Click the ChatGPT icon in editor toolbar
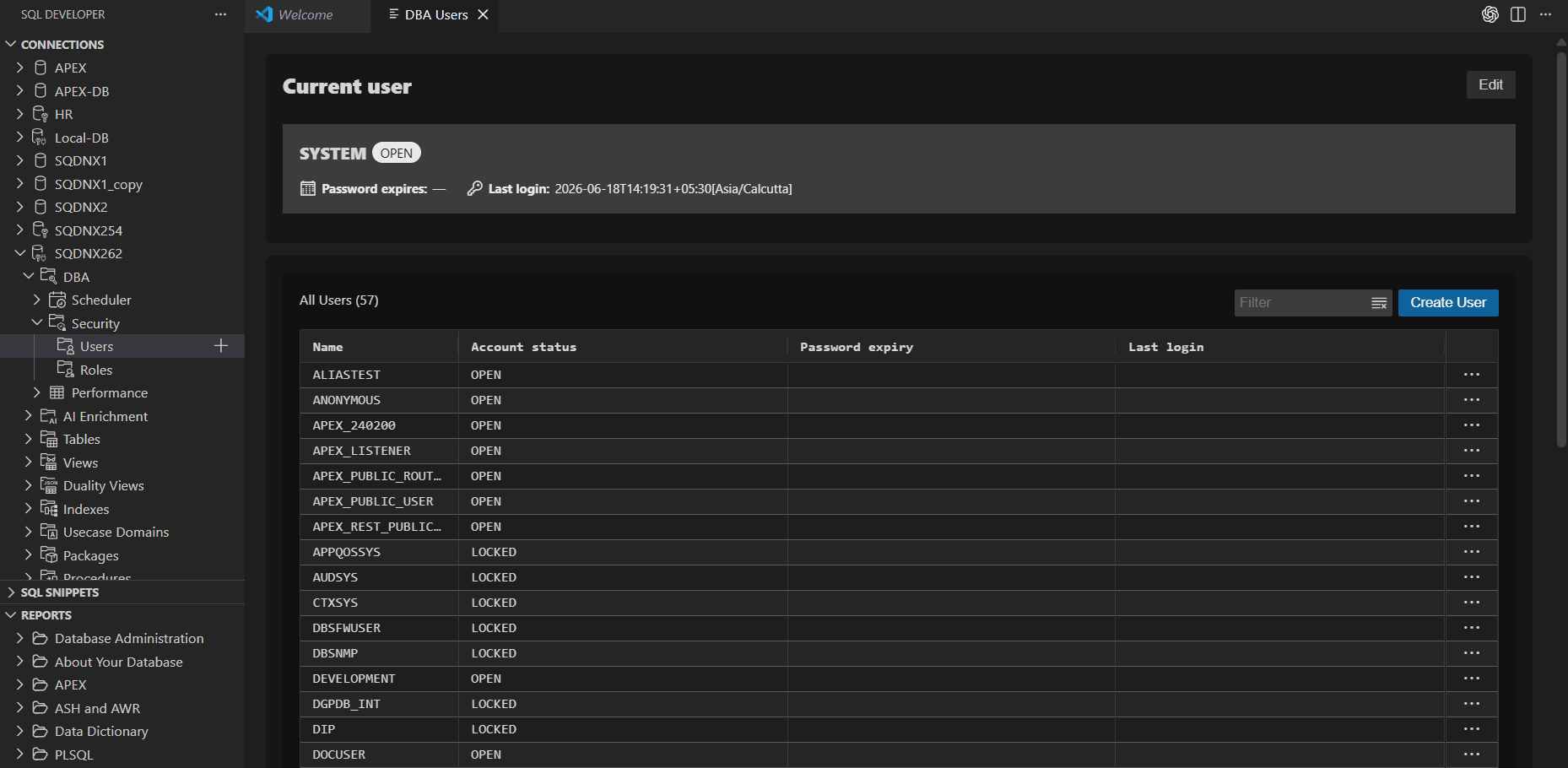Image resolution: width=1568 pixels, height=768 pixels. click(1490, 14)
